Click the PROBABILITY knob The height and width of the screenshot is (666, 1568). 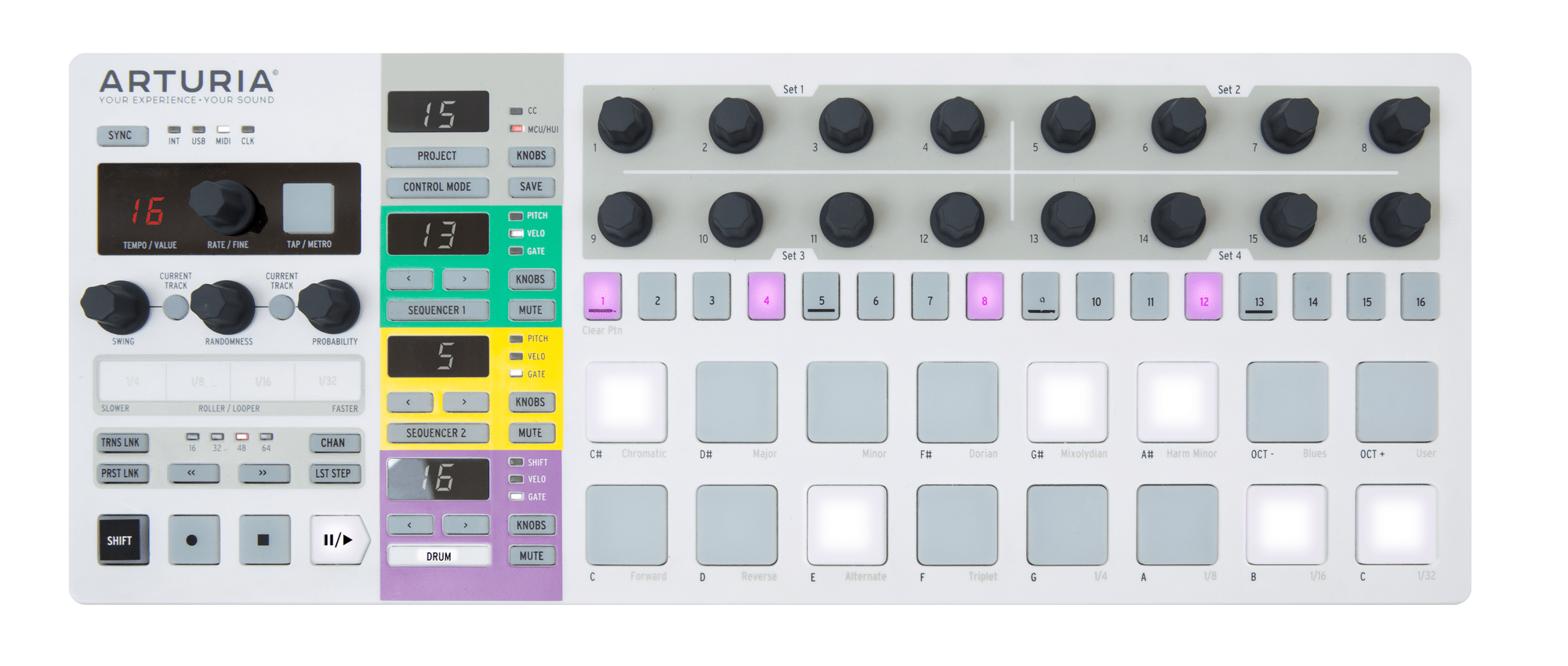(329, 306)
